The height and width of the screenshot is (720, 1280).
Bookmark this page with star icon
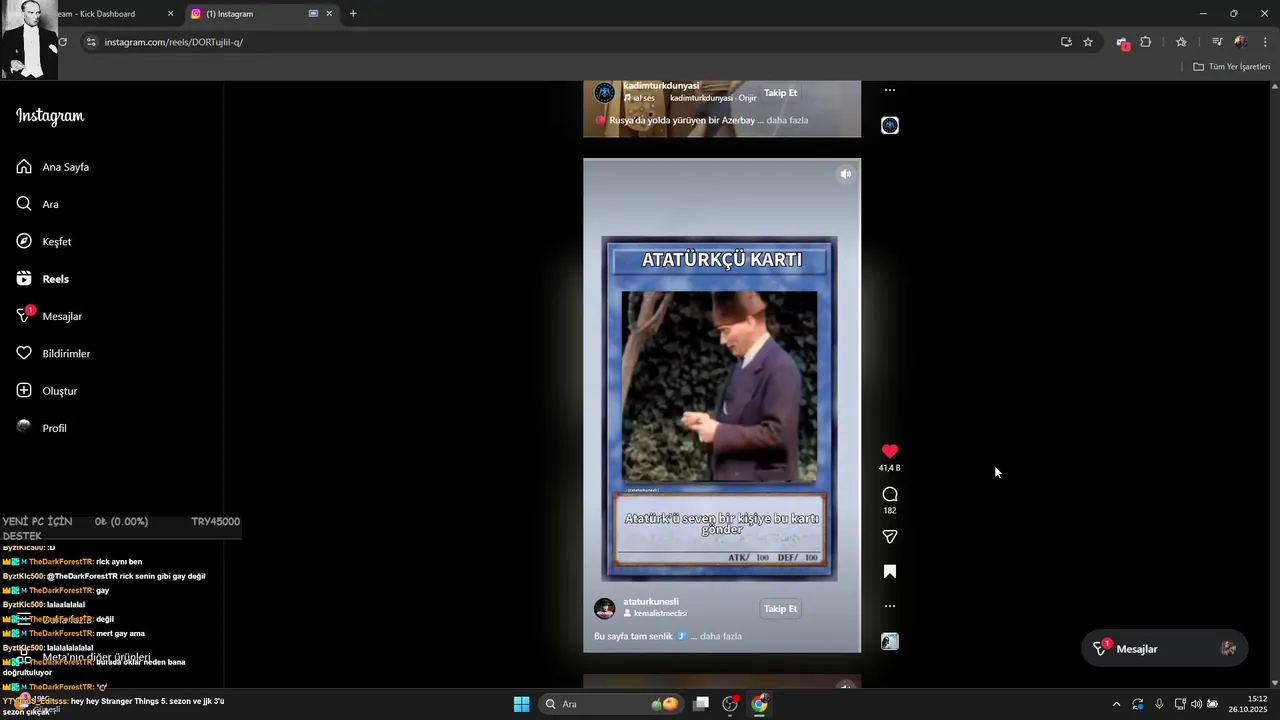point(1088,42)
